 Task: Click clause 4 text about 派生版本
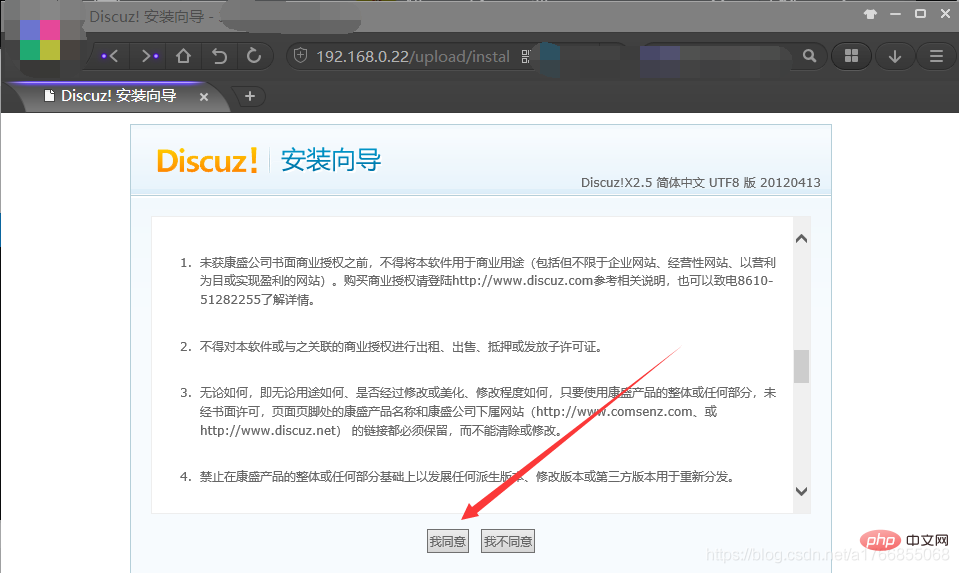pos(467,476)
